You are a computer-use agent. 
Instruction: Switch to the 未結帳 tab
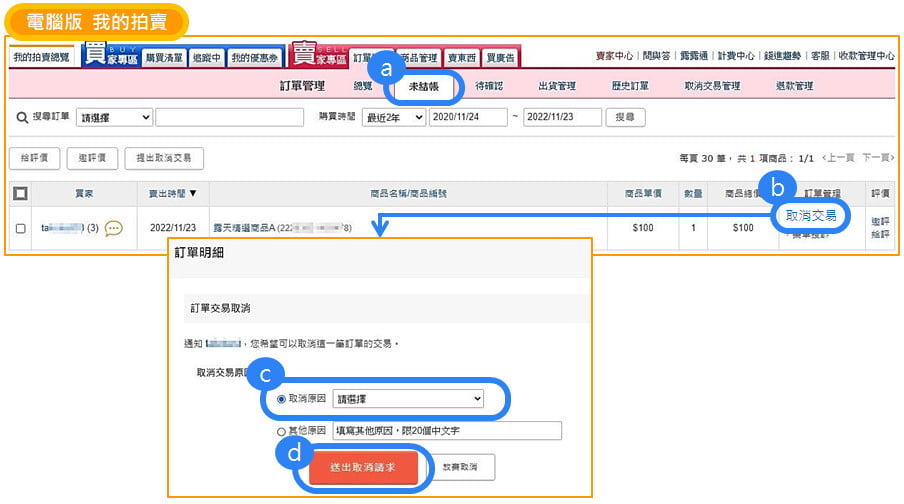point(428,87)
